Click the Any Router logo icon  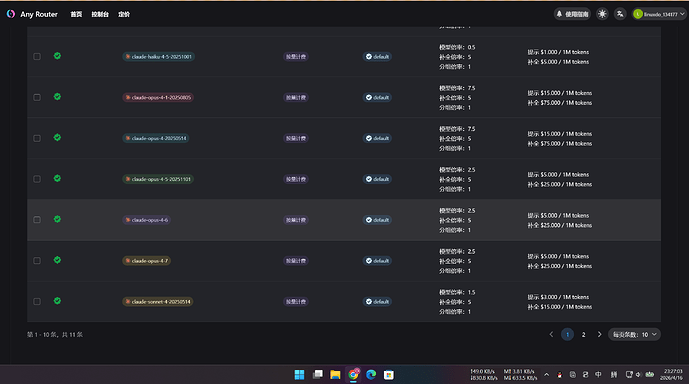(x=11, y=14)
